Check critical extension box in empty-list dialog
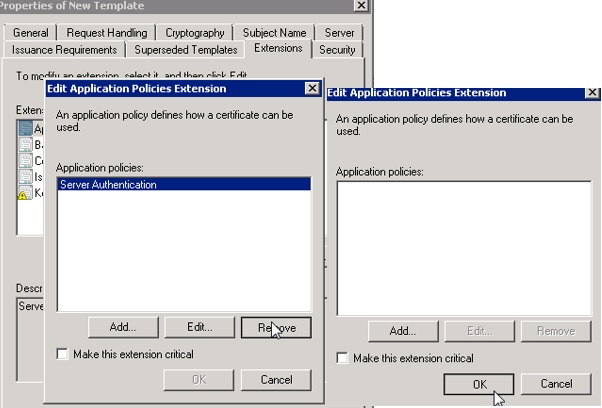This screenshot has height=408, width=602. pos(343,358)
